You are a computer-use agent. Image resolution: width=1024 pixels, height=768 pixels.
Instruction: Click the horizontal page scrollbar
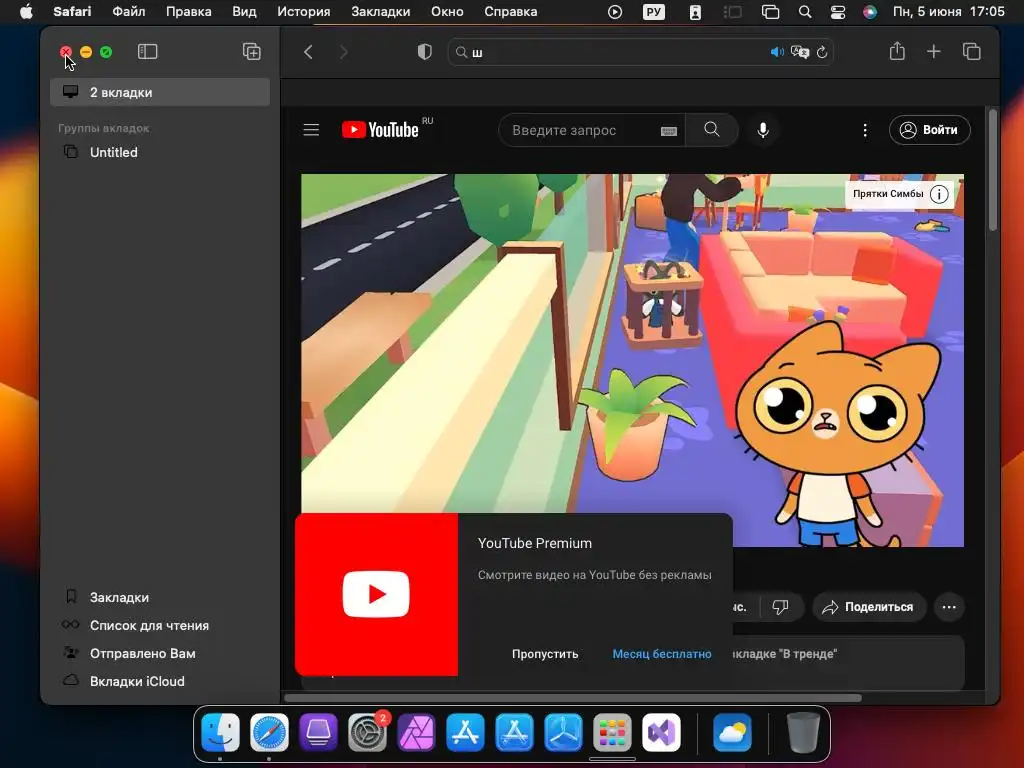click(573, 698)
